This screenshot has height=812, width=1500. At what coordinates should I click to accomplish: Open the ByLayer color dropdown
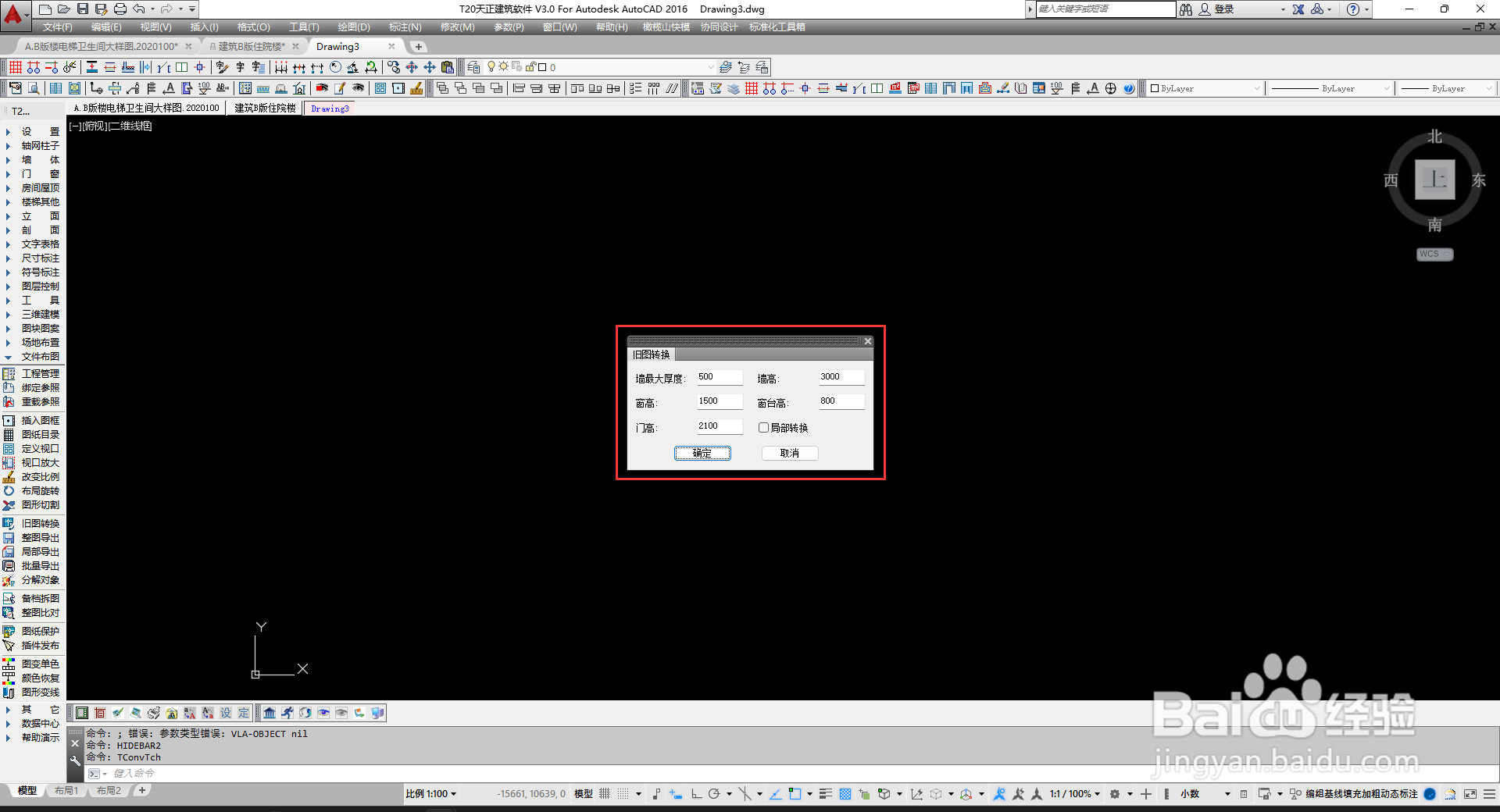tap(1205, 88)
